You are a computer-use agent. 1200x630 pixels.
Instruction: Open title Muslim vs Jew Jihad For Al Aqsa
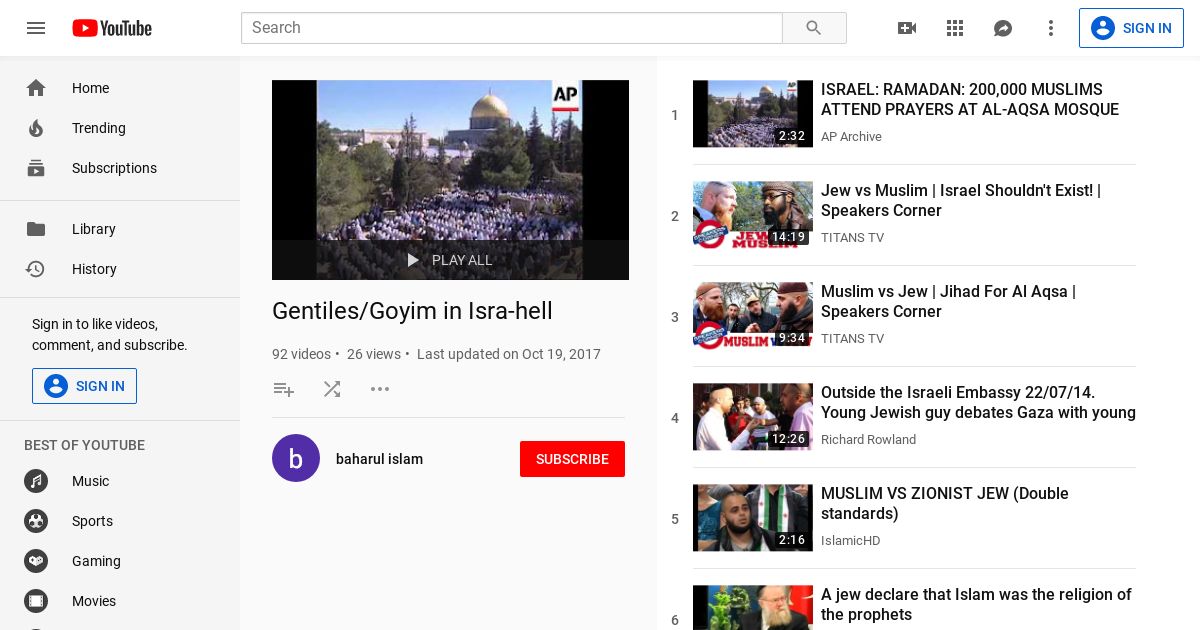[948, 301]
